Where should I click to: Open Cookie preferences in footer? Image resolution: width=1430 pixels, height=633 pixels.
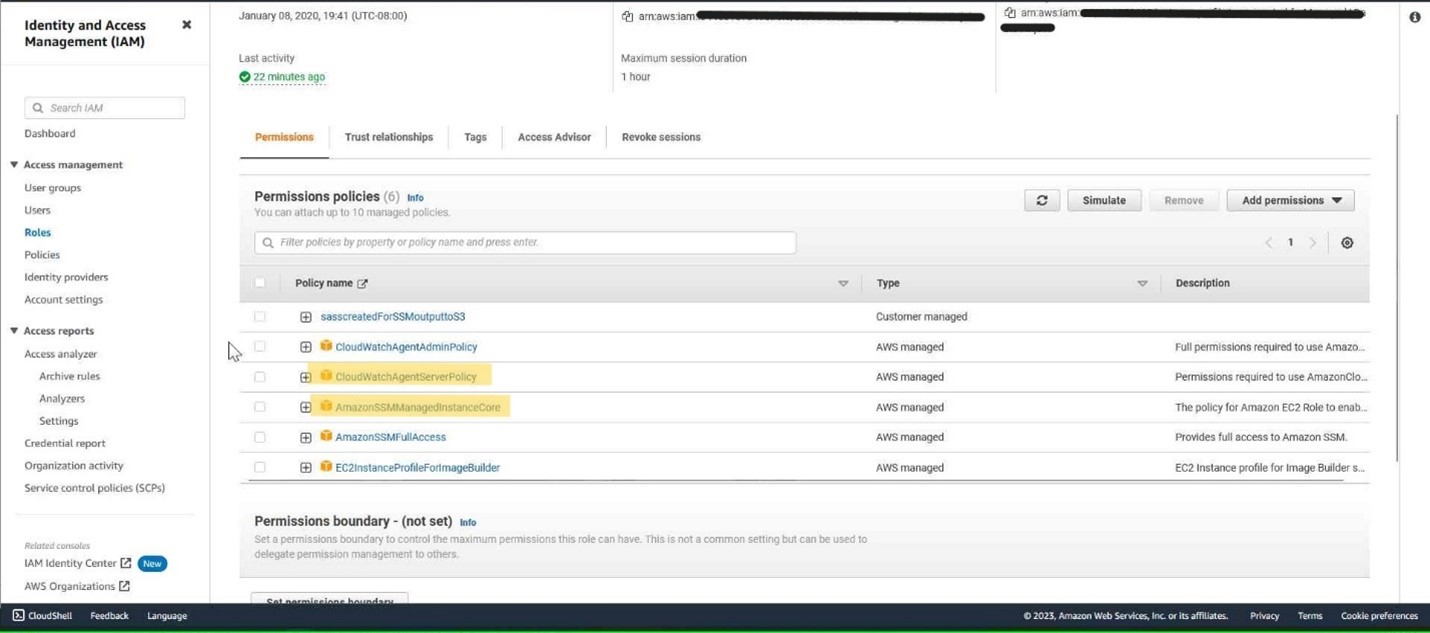tap(1379, 616)
